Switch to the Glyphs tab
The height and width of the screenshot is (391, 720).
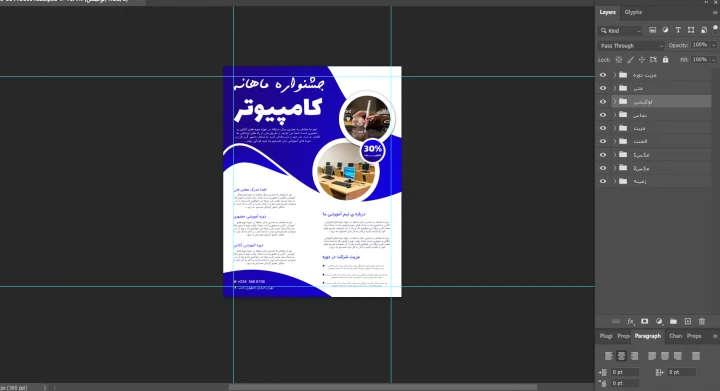click(633, 12)
